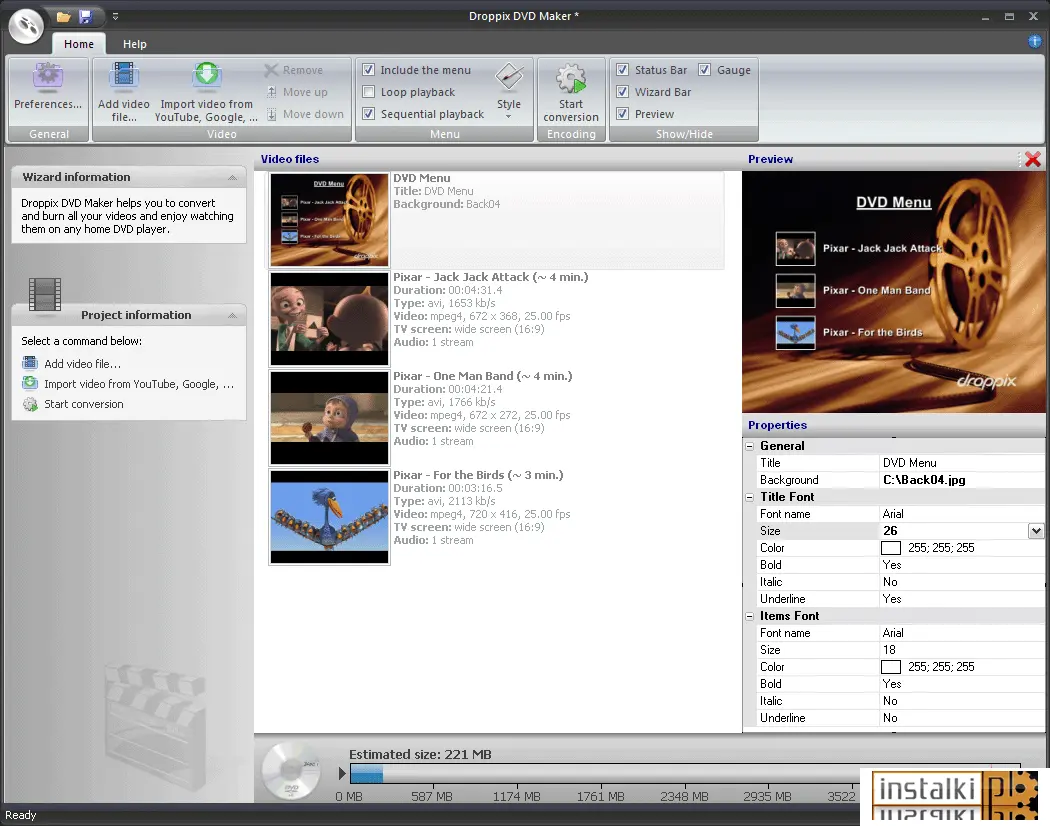Screen dimensions: 1050x826
Task: Open the quick access toolbar customize arrow
Action: (115, 16)
